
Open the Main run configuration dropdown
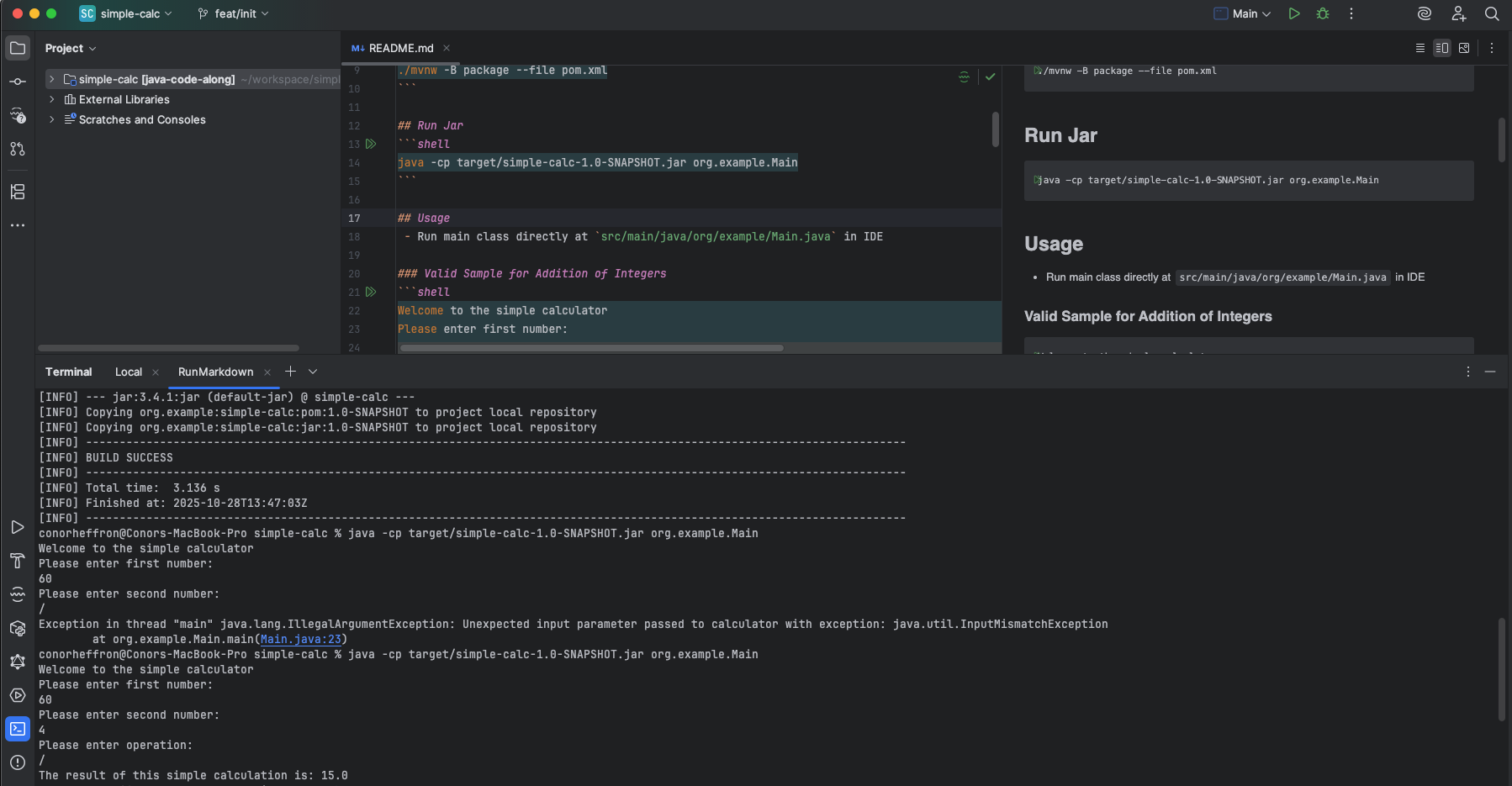click(1243, 13)
